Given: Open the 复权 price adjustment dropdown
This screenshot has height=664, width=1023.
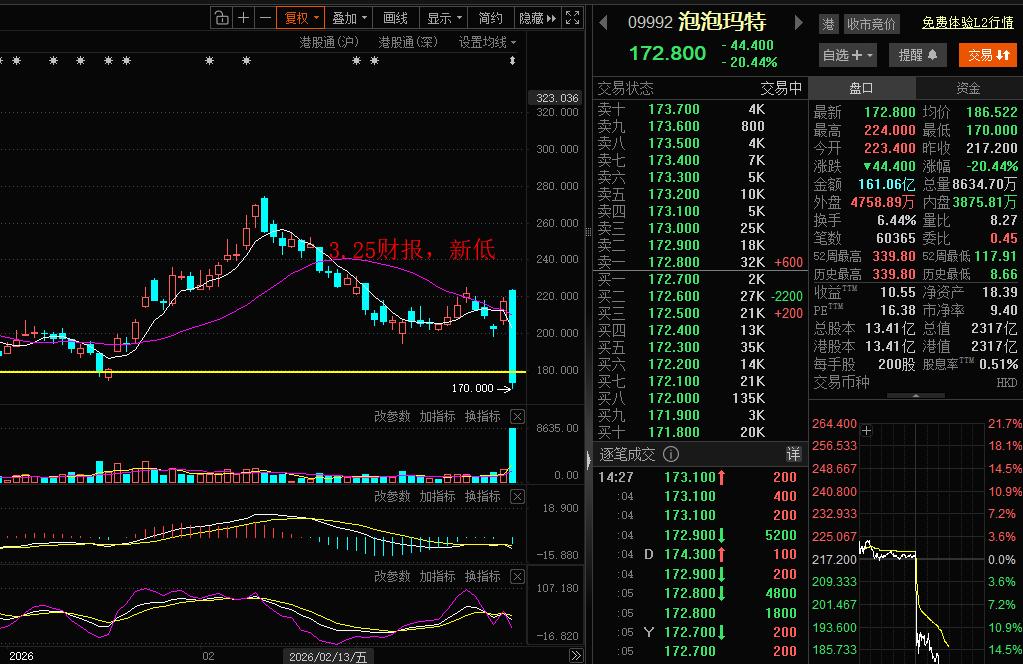Looking at the screenshot, I should pyautogui.click(x=302, y=17).
